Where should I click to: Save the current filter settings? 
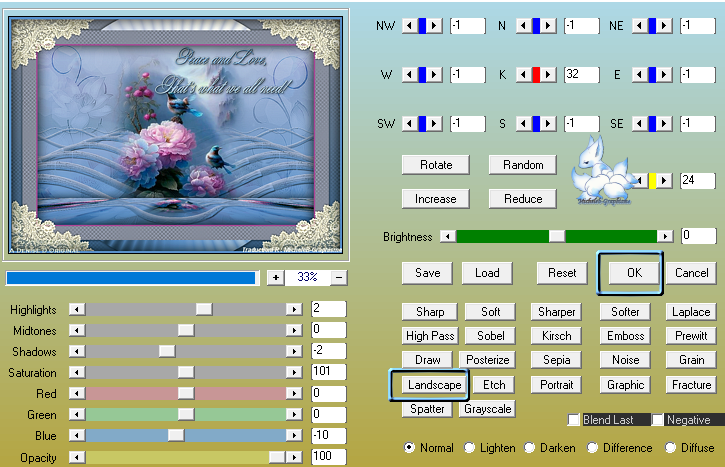[x=427, y=273]
